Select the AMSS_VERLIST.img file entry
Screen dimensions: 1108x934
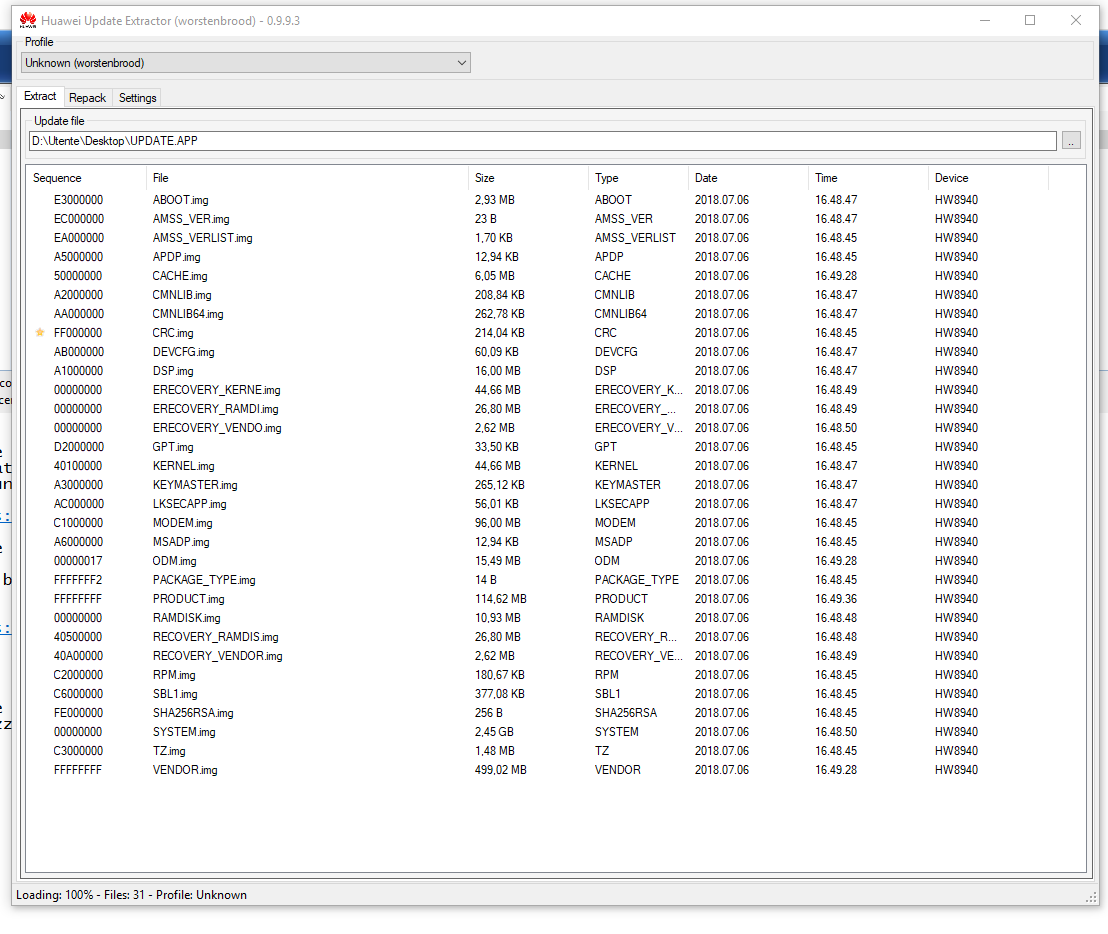pyautogui.click(x=202, y=238)
